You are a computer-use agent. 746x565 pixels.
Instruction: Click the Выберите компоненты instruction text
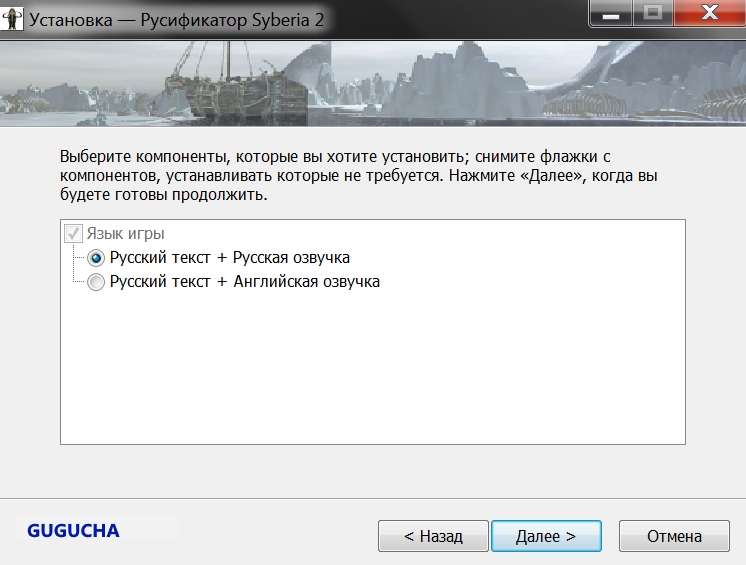pyautogui.click(x=359, y=175)
